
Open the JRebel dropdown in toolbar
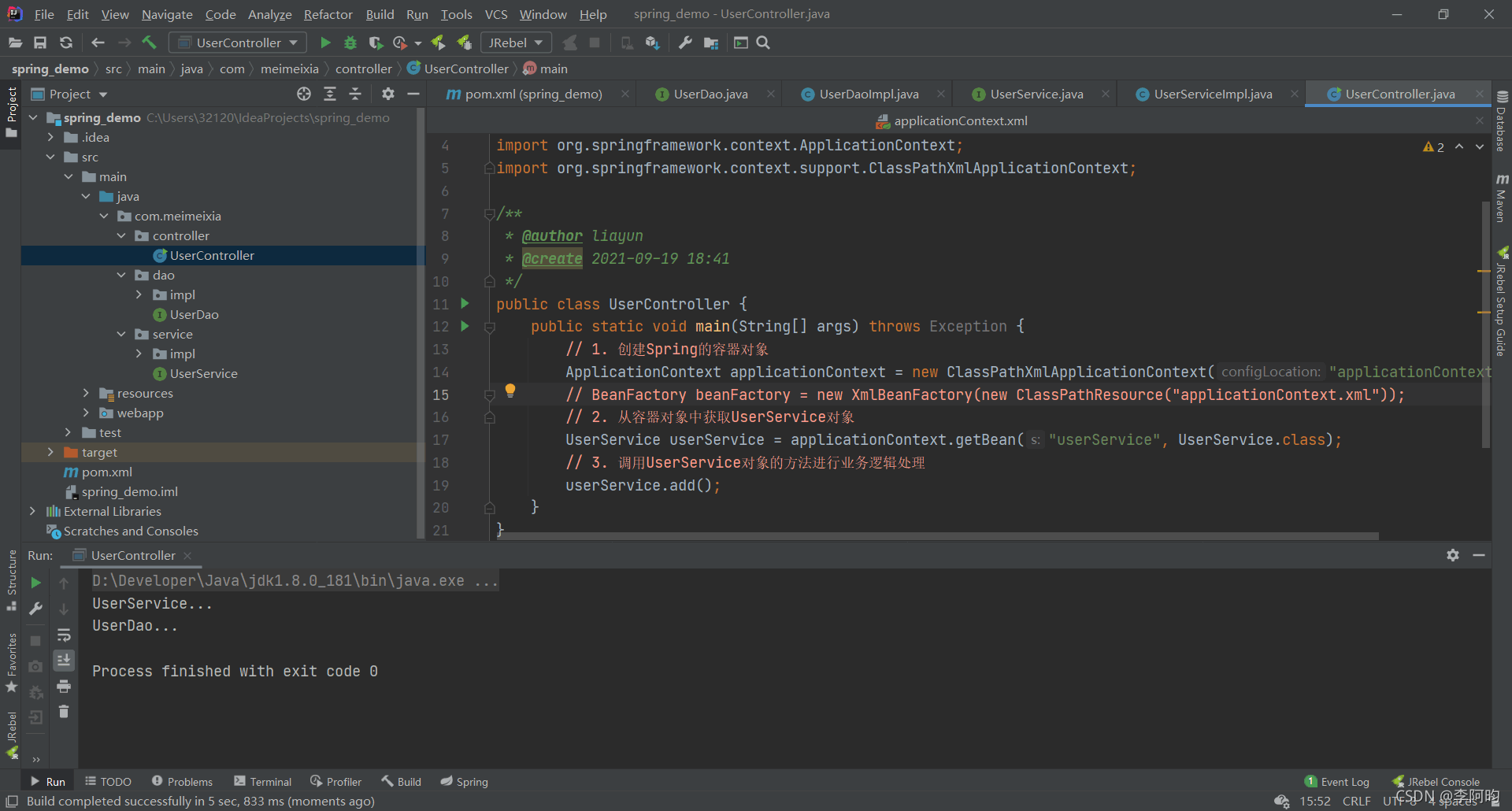pyautogui.click(x=516, y=43)
